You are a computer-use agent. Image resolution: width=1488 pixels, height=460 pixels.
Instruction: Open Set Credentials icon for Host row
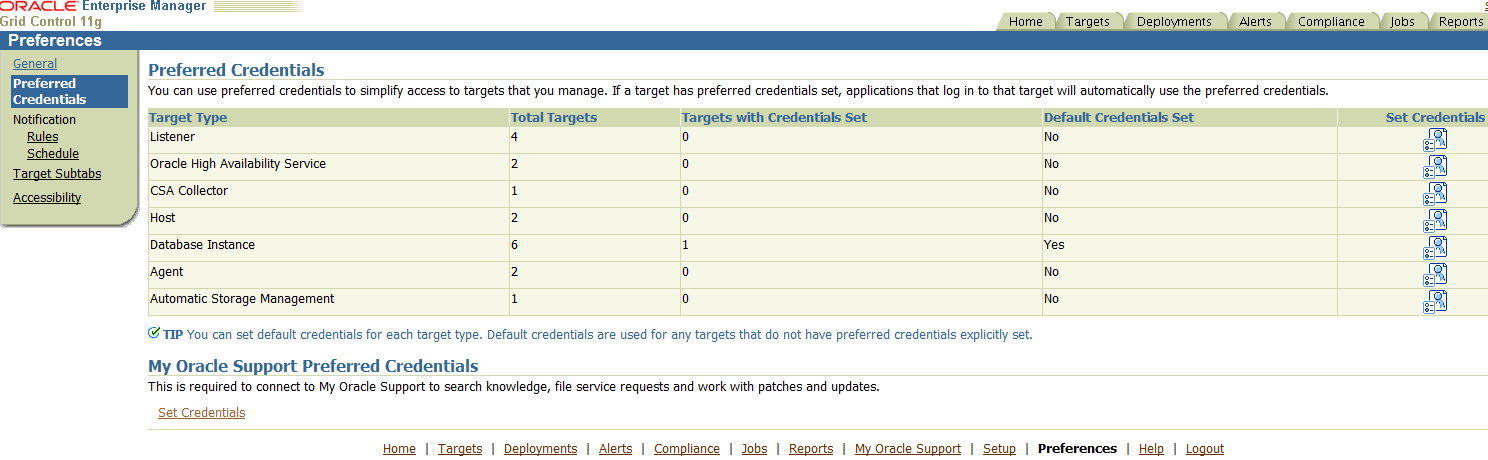point(1436,221)
